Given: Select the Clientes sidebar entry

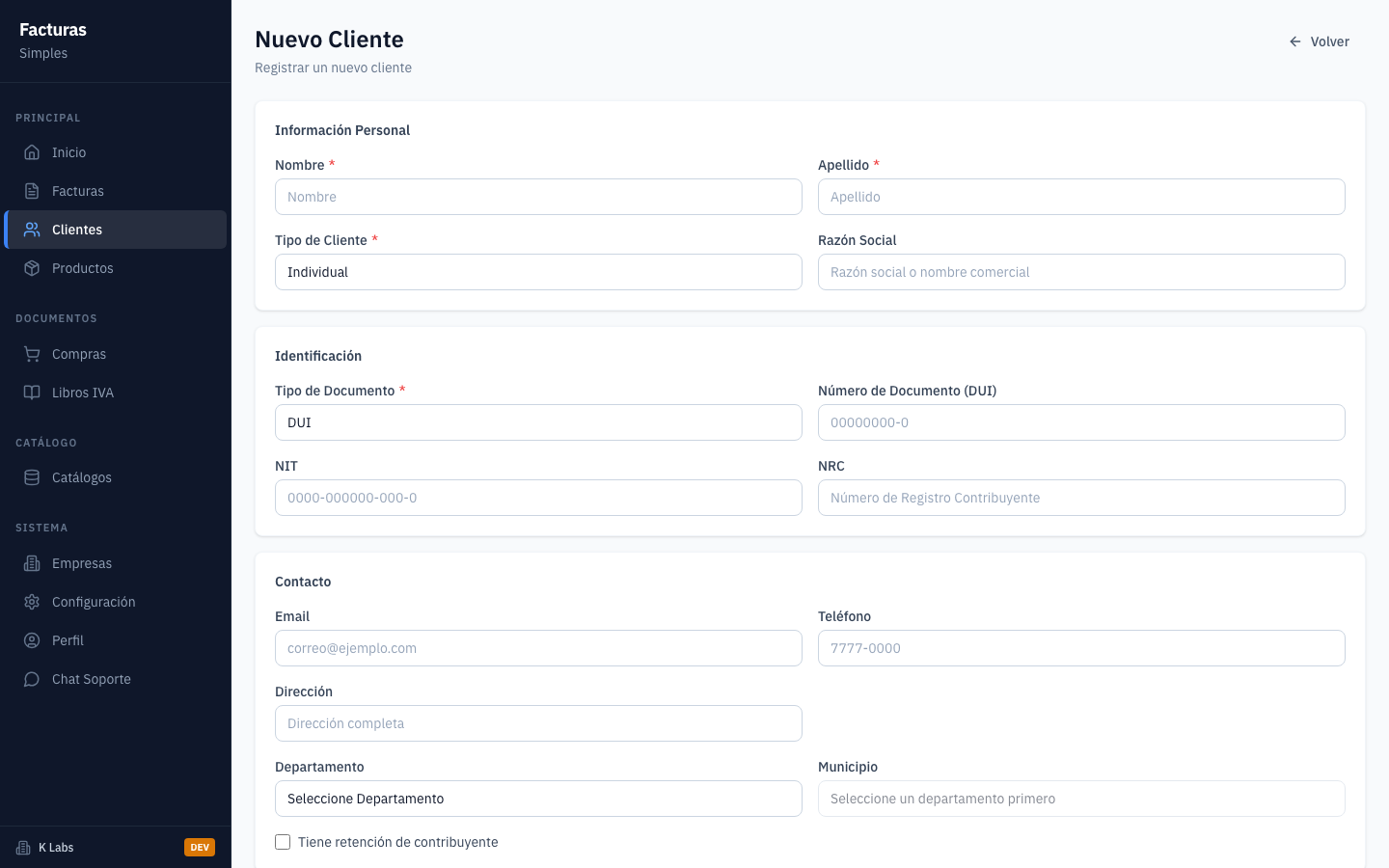Looking at the screenshot, I should pyautogui.click(x=116, y=230).
